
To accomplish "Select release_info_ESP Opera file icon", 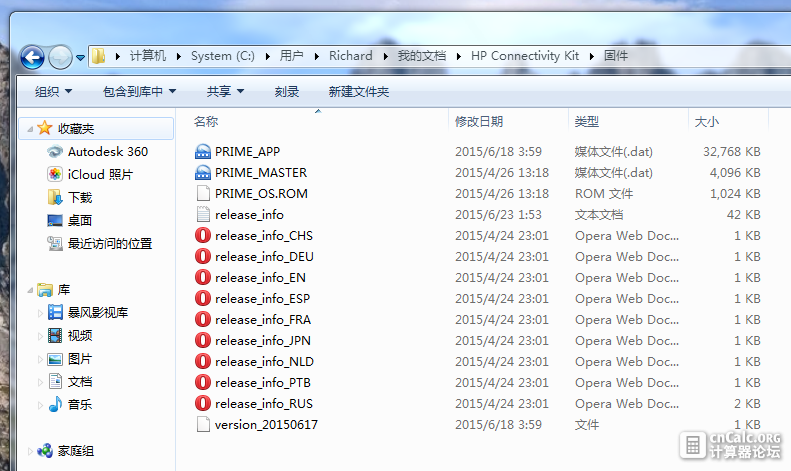I will tap(203, 299).
